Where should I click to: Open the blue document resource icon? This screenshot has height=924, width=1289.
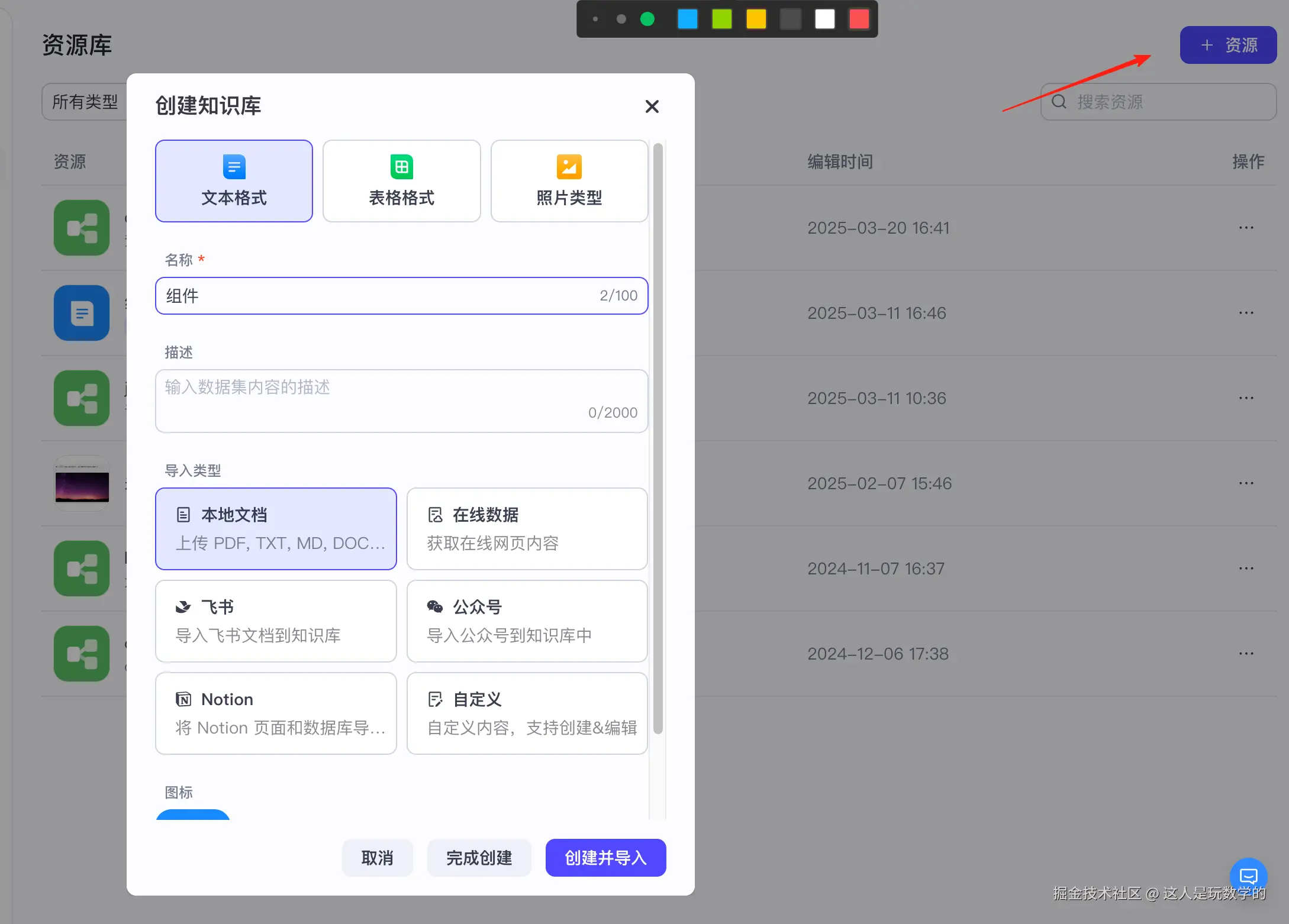point(82,313)
